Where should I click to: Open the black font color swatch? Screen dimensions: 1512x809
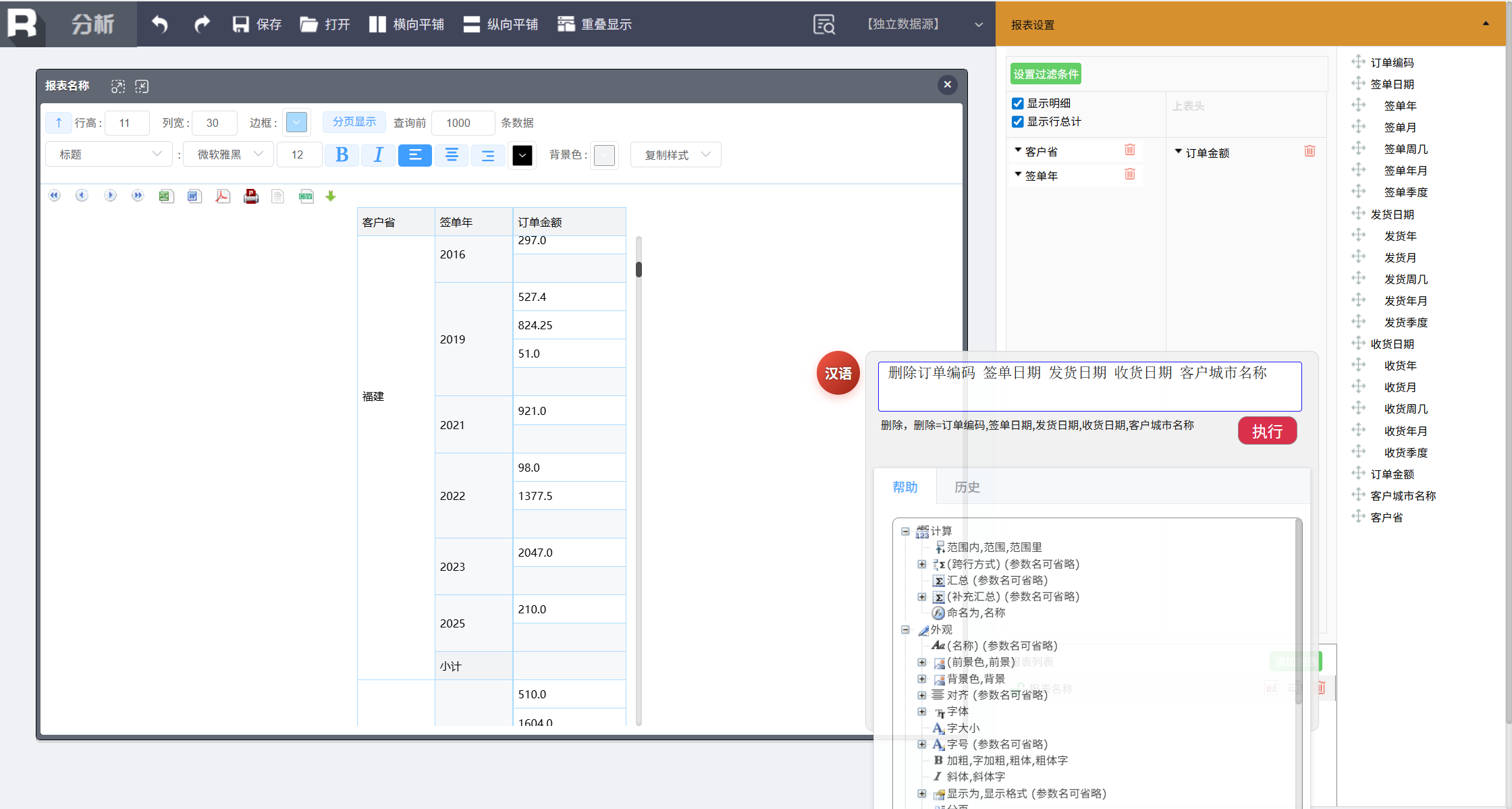[522, 155]
